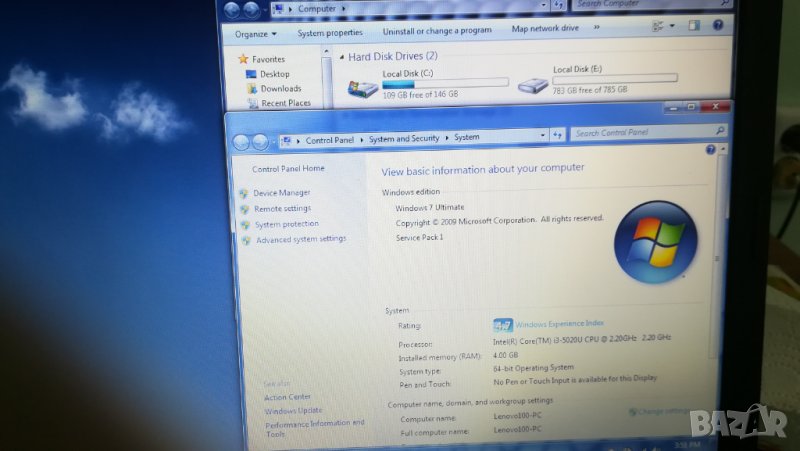Click the Explorer help question mark icon

(717, 27)
